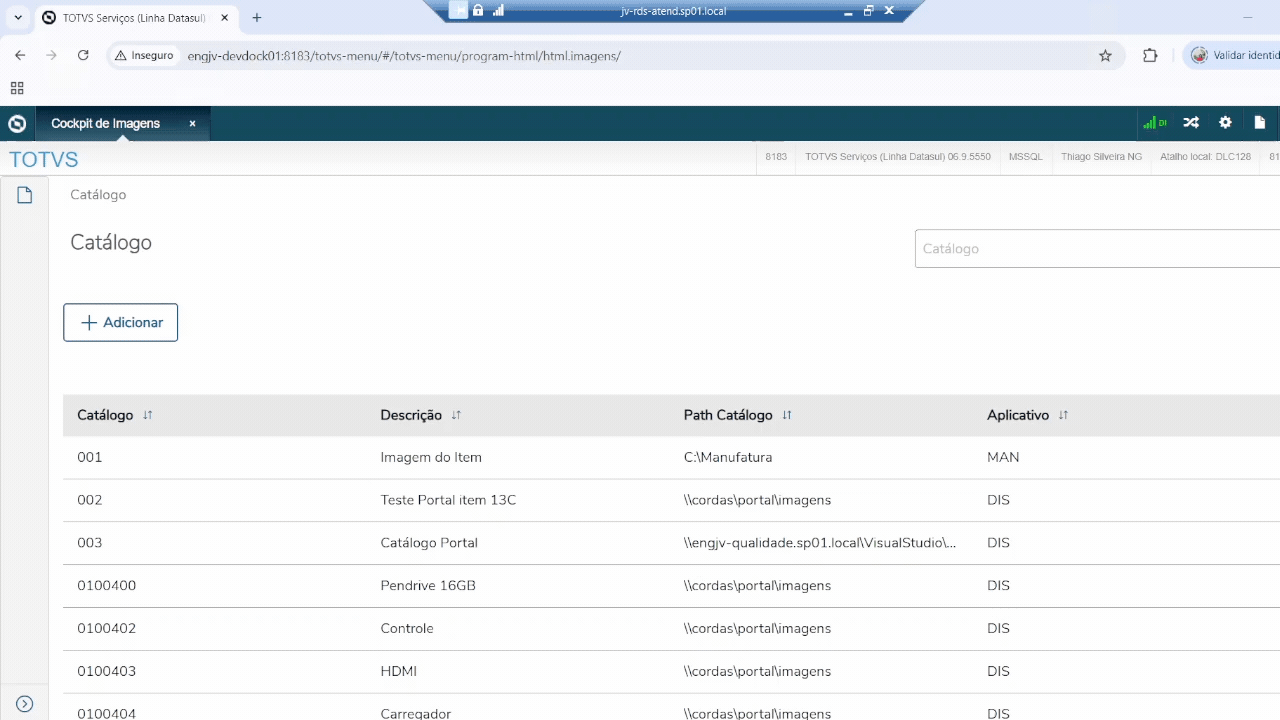1280x720 pixels.
Task: Open the apps grid icon in the bookmarks bar
Action: click(x=17, y=88)
